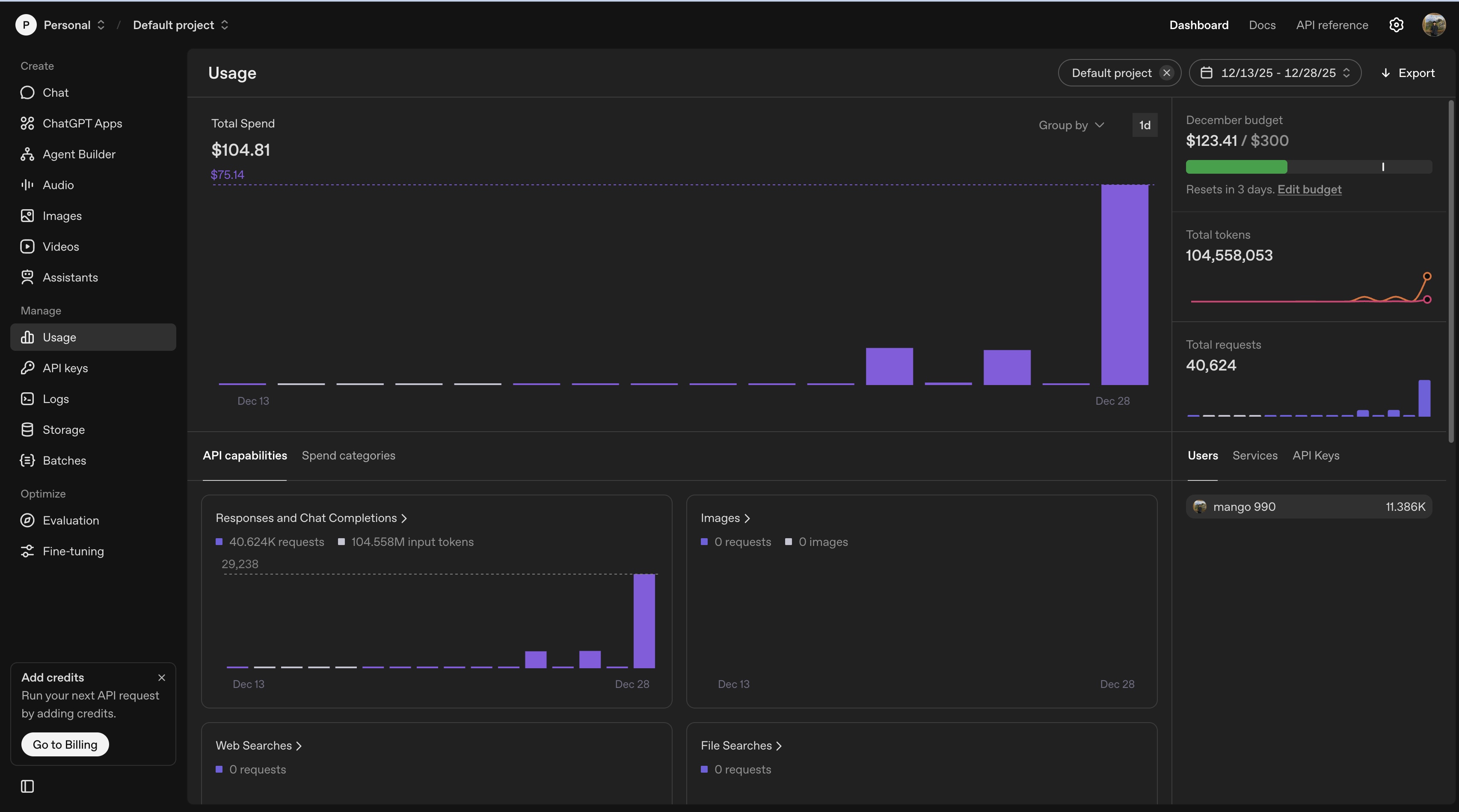This screenshot has height=812, width=1459.
Task: Switch to the Spend categories tab
Action: (348, 455)
